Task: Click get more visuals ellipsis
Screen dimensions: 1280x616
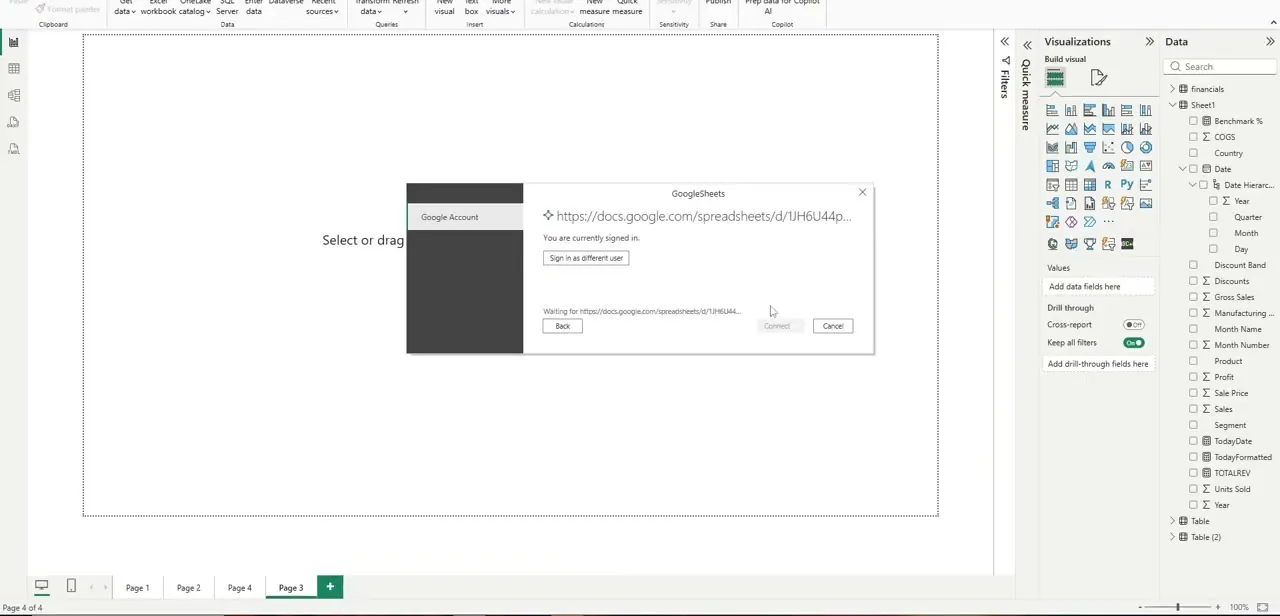Action: [x=1108, y=222]
